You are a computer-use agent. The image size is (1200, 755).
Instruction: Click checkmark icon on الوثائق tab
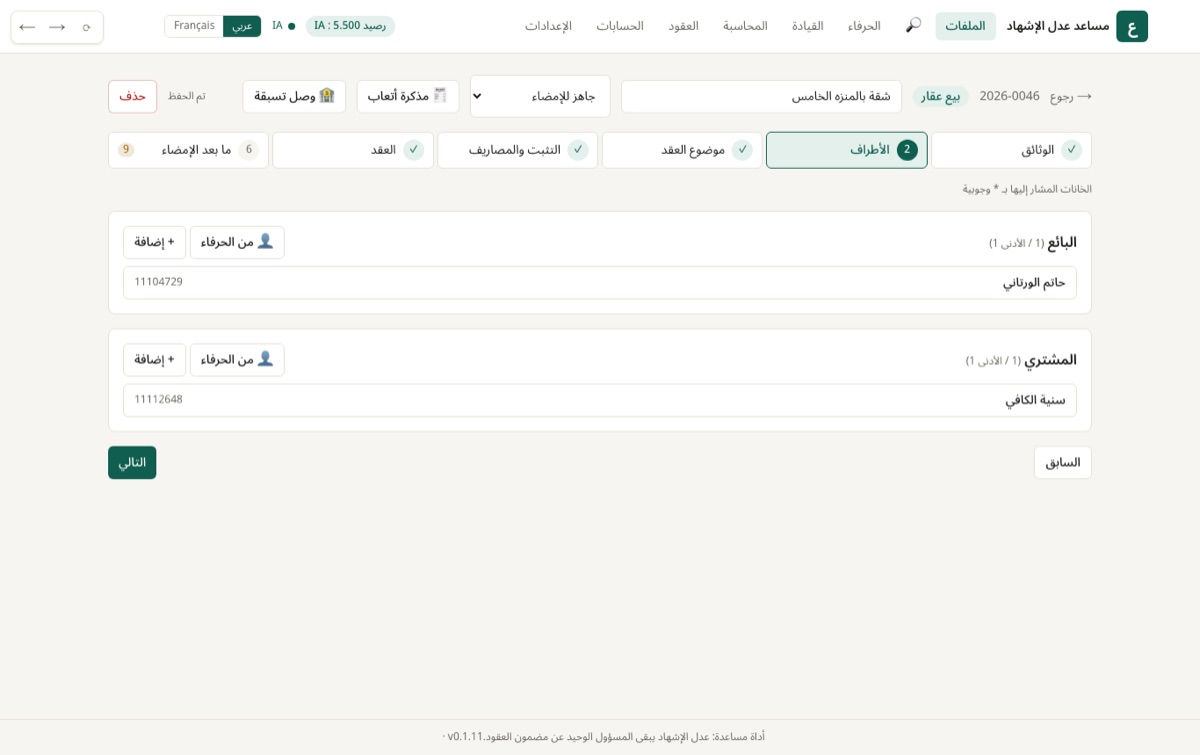click(1071, 150)
